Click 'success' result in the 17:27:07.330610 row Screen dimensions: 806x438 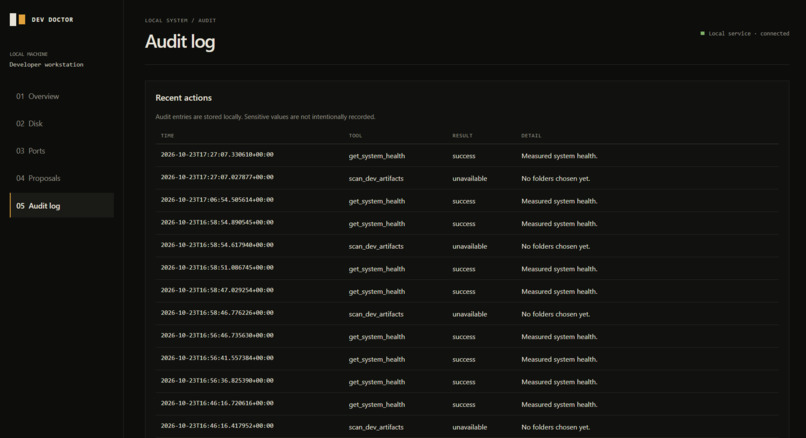464,156
